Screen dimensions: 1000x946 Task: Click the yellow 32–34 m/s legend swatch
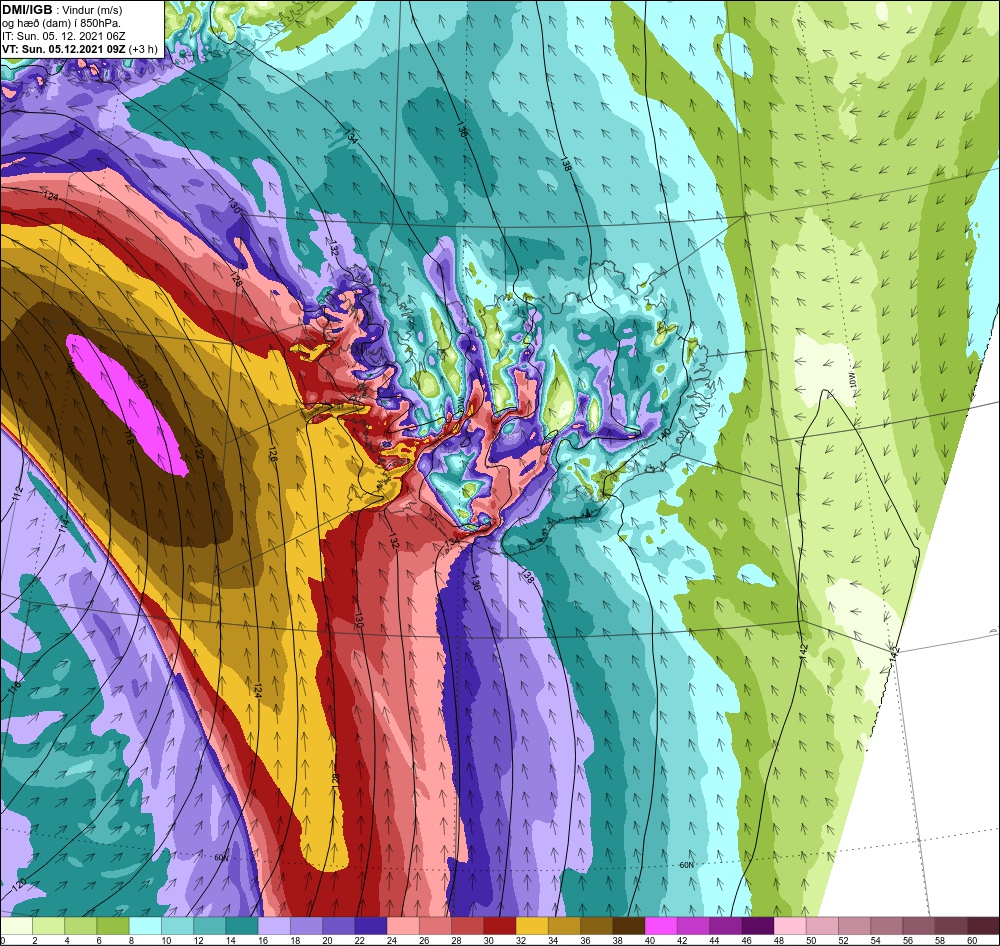coord(532,925)
